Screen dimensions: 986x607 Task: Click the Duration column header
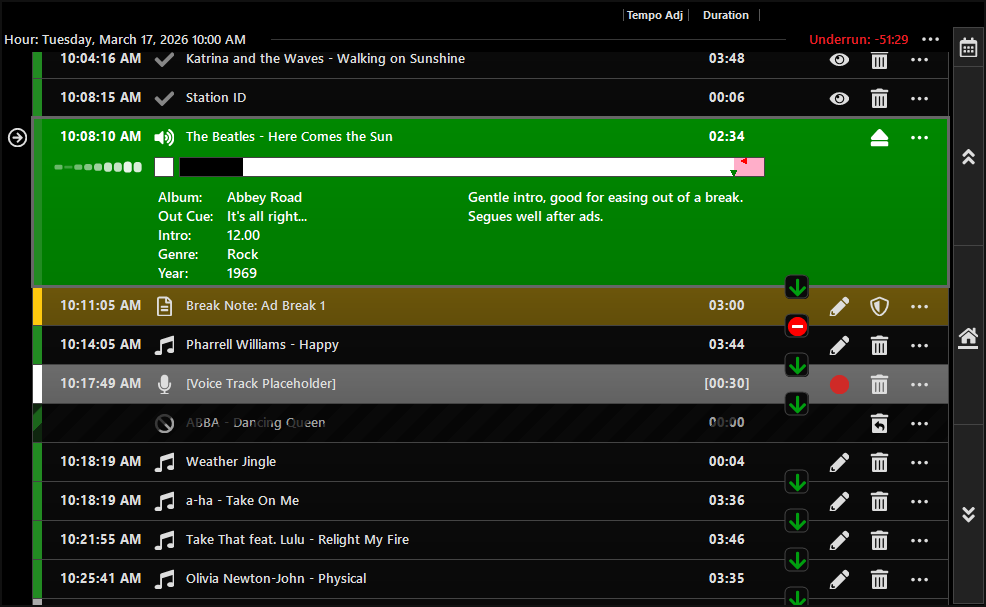726,15
